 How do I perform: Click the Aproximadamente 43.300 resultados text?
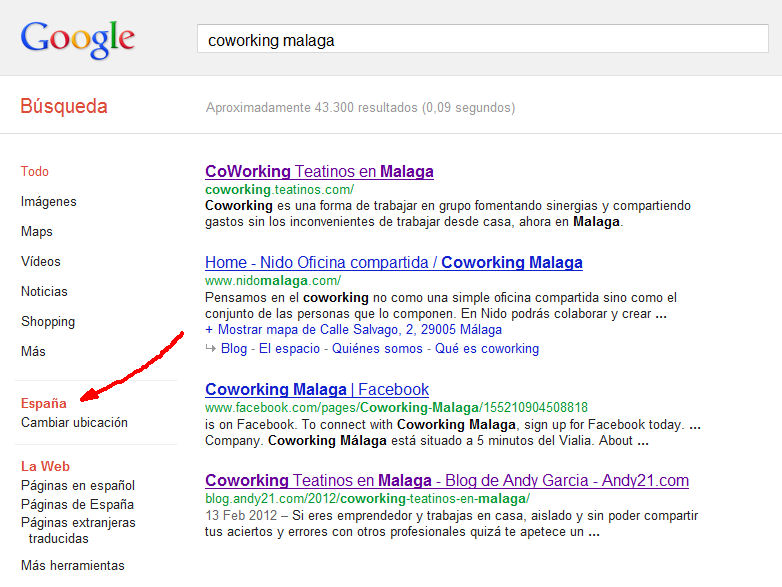361,108
